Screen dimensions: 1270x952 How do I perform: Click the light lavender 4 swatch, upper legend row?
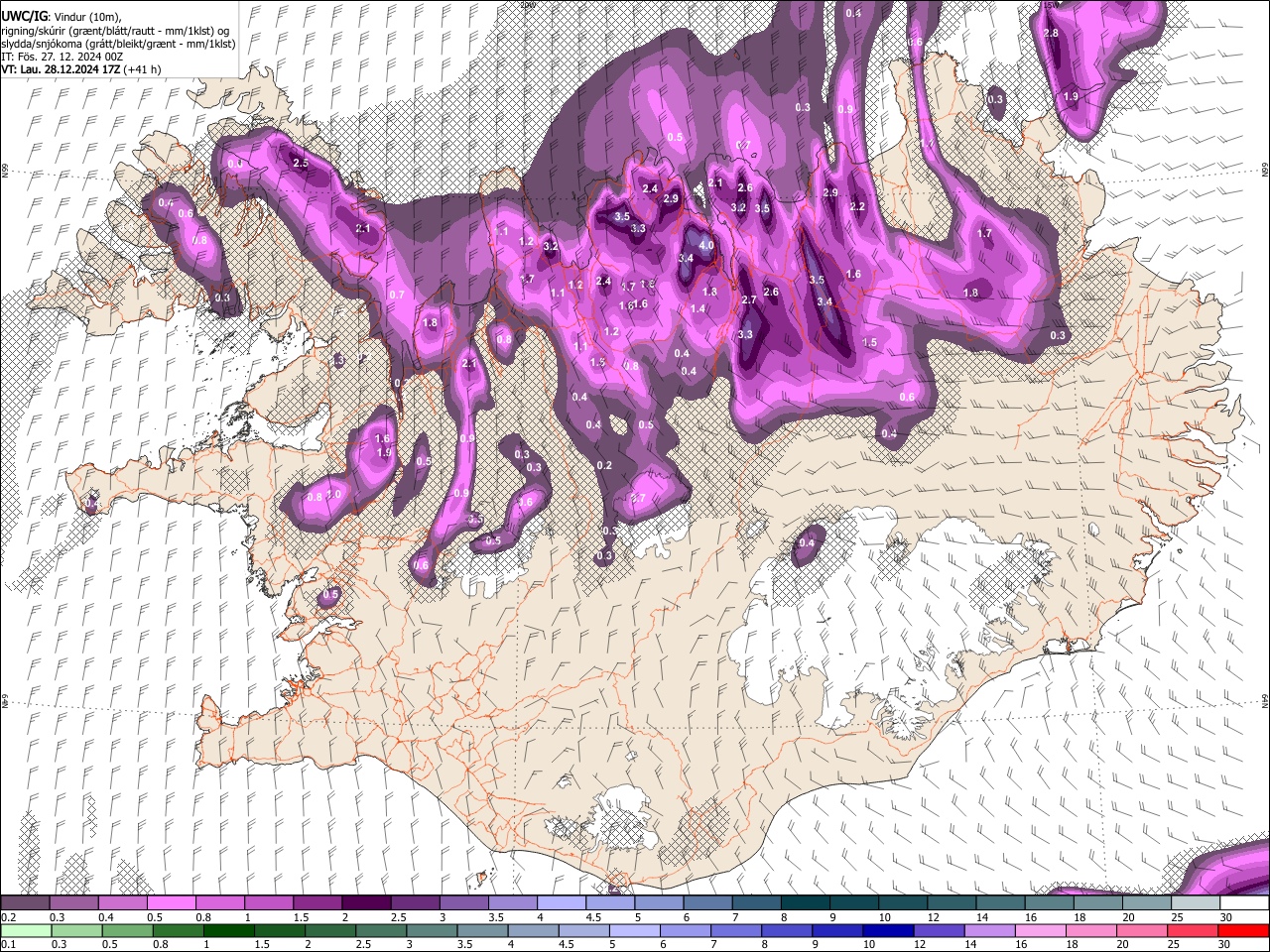tap(562, 903)
